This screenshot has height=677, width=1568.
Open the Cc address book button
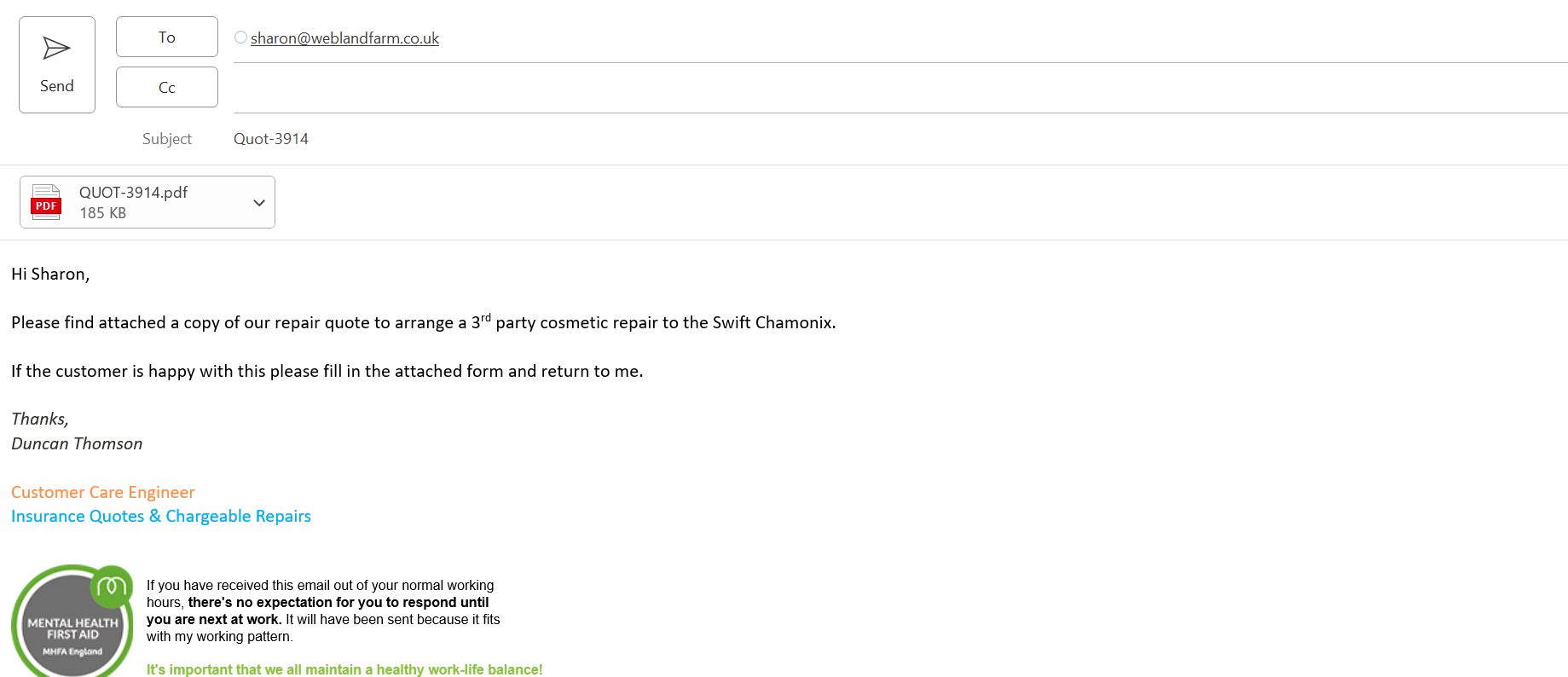(x=167, y=88)
